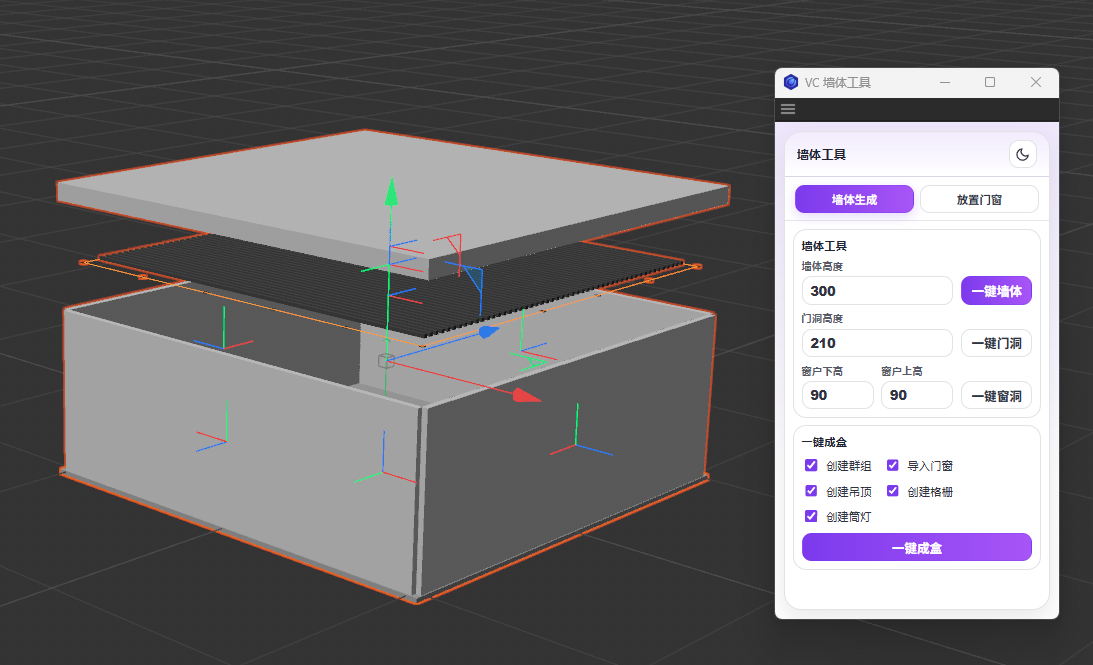Maximize the VC 墙体工具 window
1093x665 pixels.
click(989, 82)
